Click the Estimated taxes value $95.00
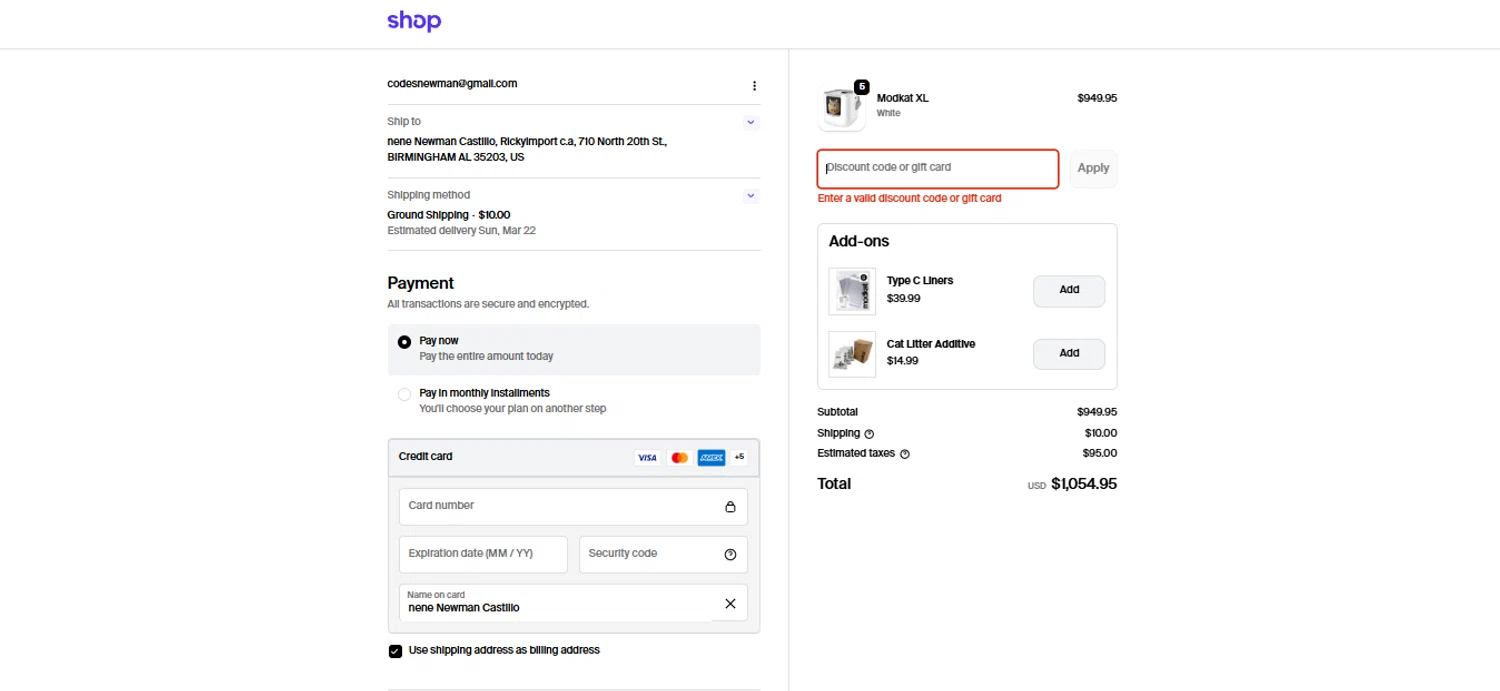This screenshot has width=1500, height=691. pyautogui.click(x=1100, y=454)
